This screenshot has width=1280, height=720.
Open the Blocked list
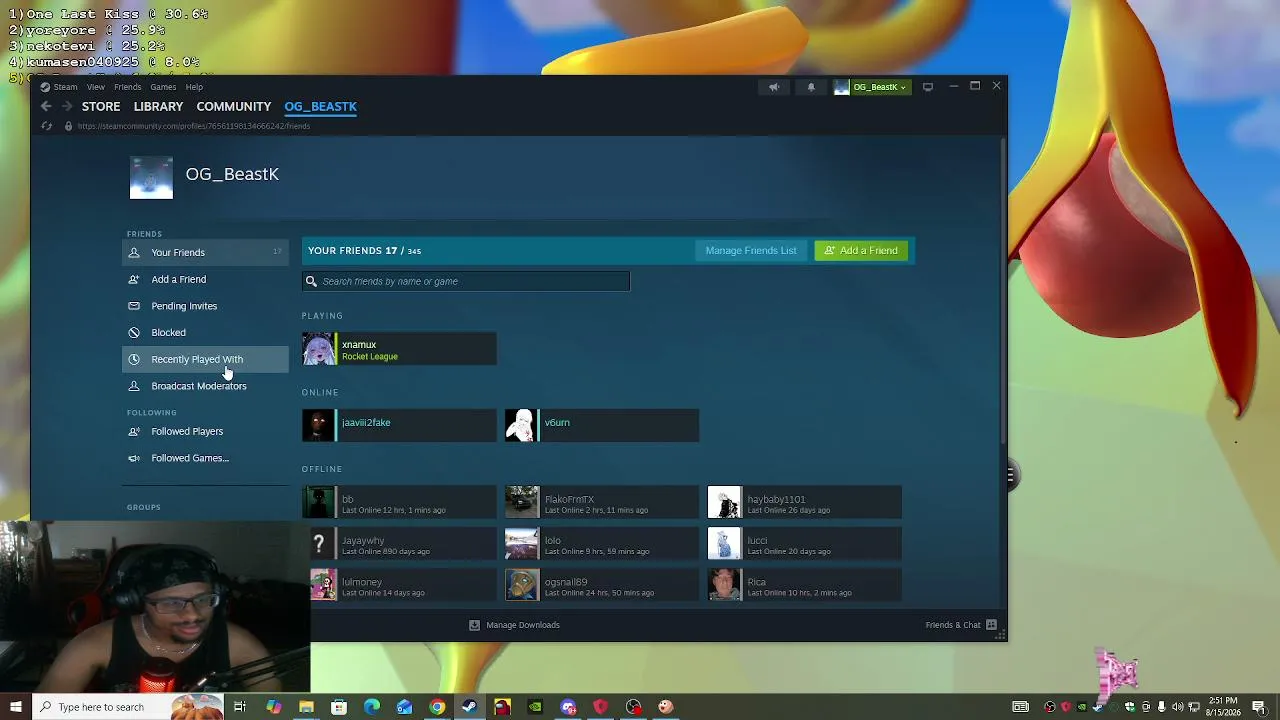pos(206,332)
